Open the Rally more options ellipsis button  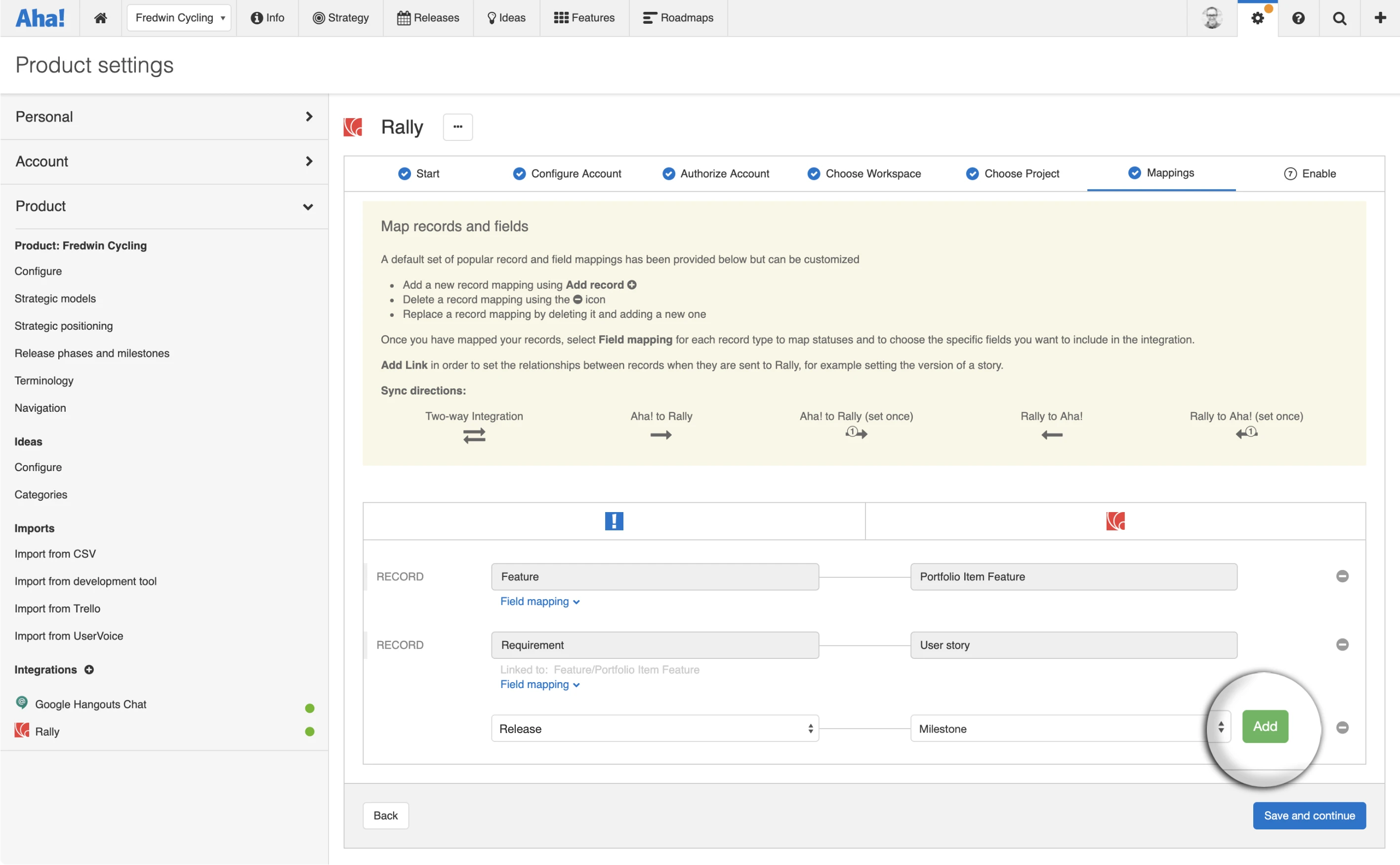pos(457,127)
